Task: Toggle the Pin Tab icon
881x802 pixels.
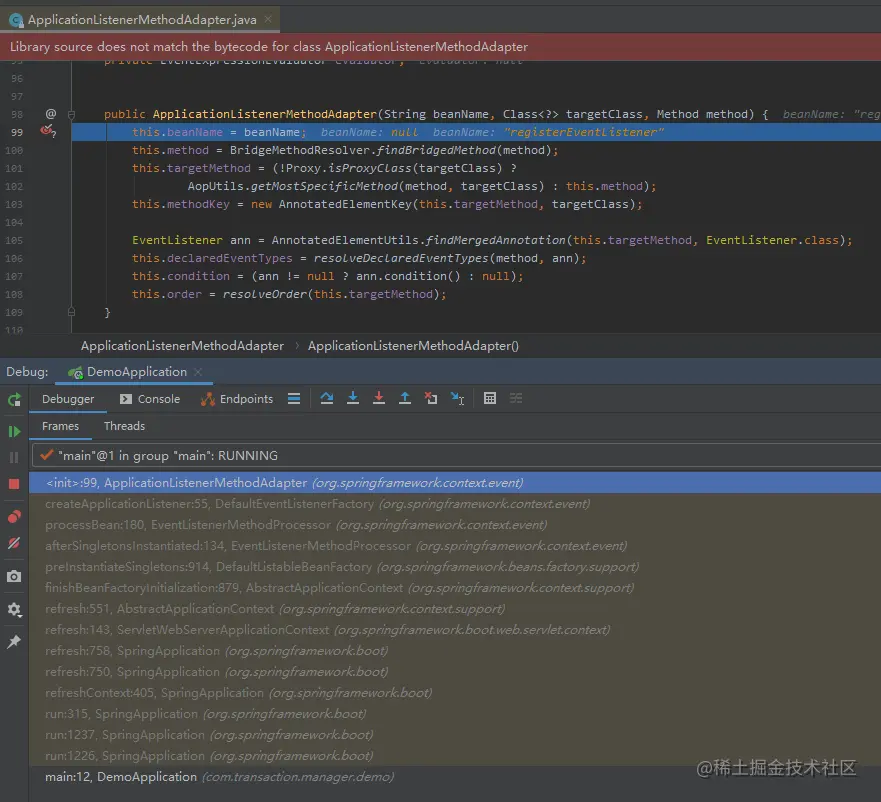Action: 14,641
